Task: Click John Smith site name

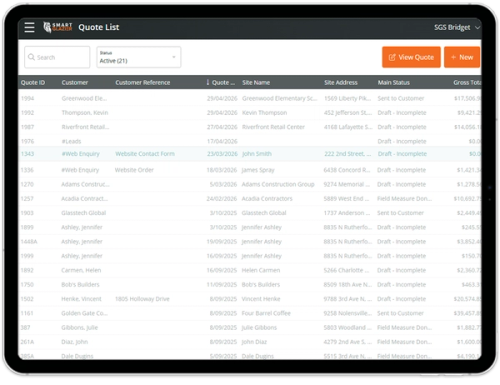Action: coord(257,154)
